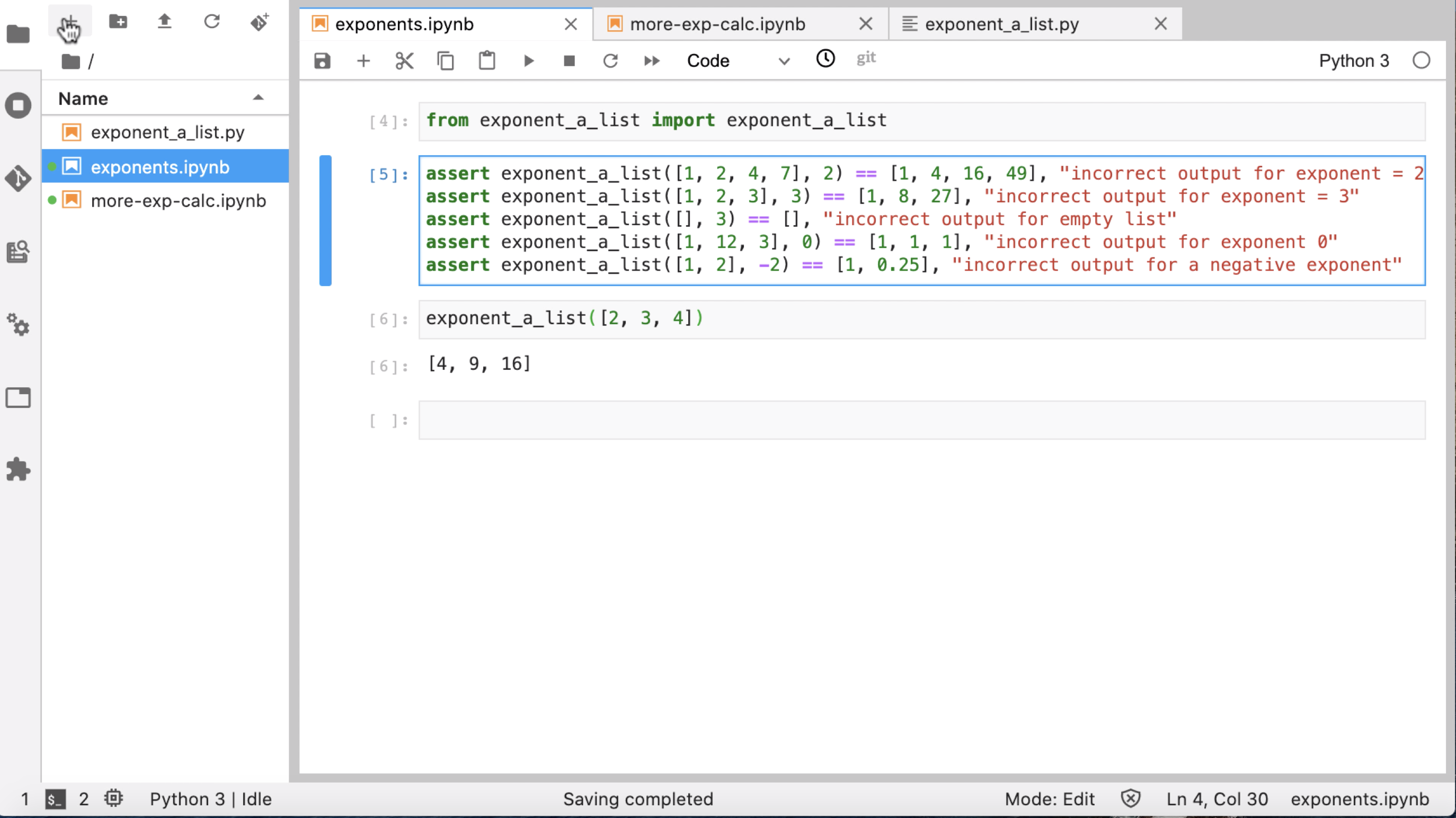Click into the empty code cell
The width and height of the screenshot is (1456, 818).
coord(921,420)
